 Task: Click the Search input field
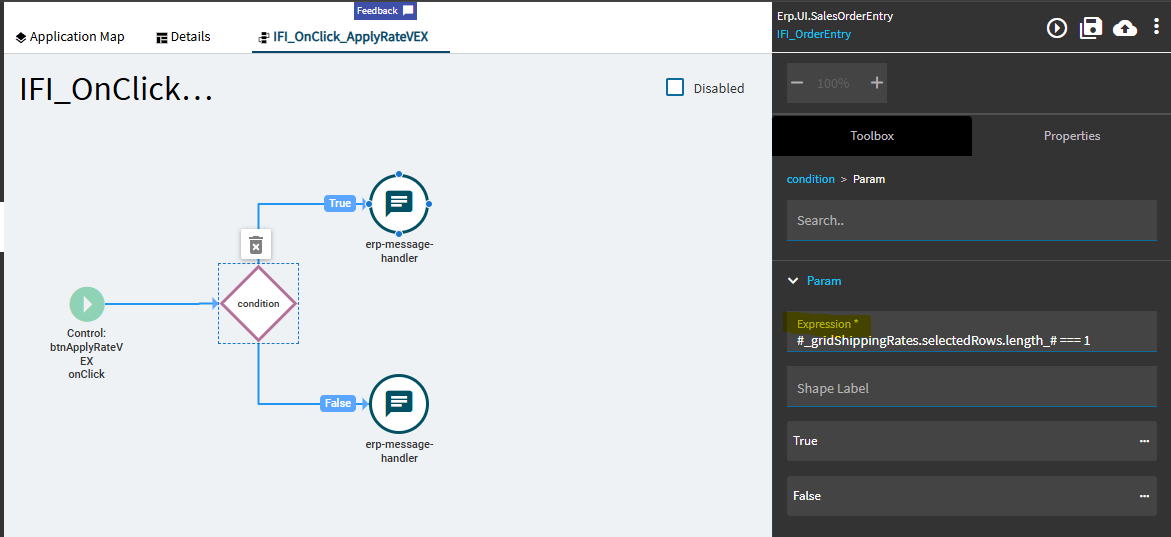pyautogui.click(x=972, y=220)
